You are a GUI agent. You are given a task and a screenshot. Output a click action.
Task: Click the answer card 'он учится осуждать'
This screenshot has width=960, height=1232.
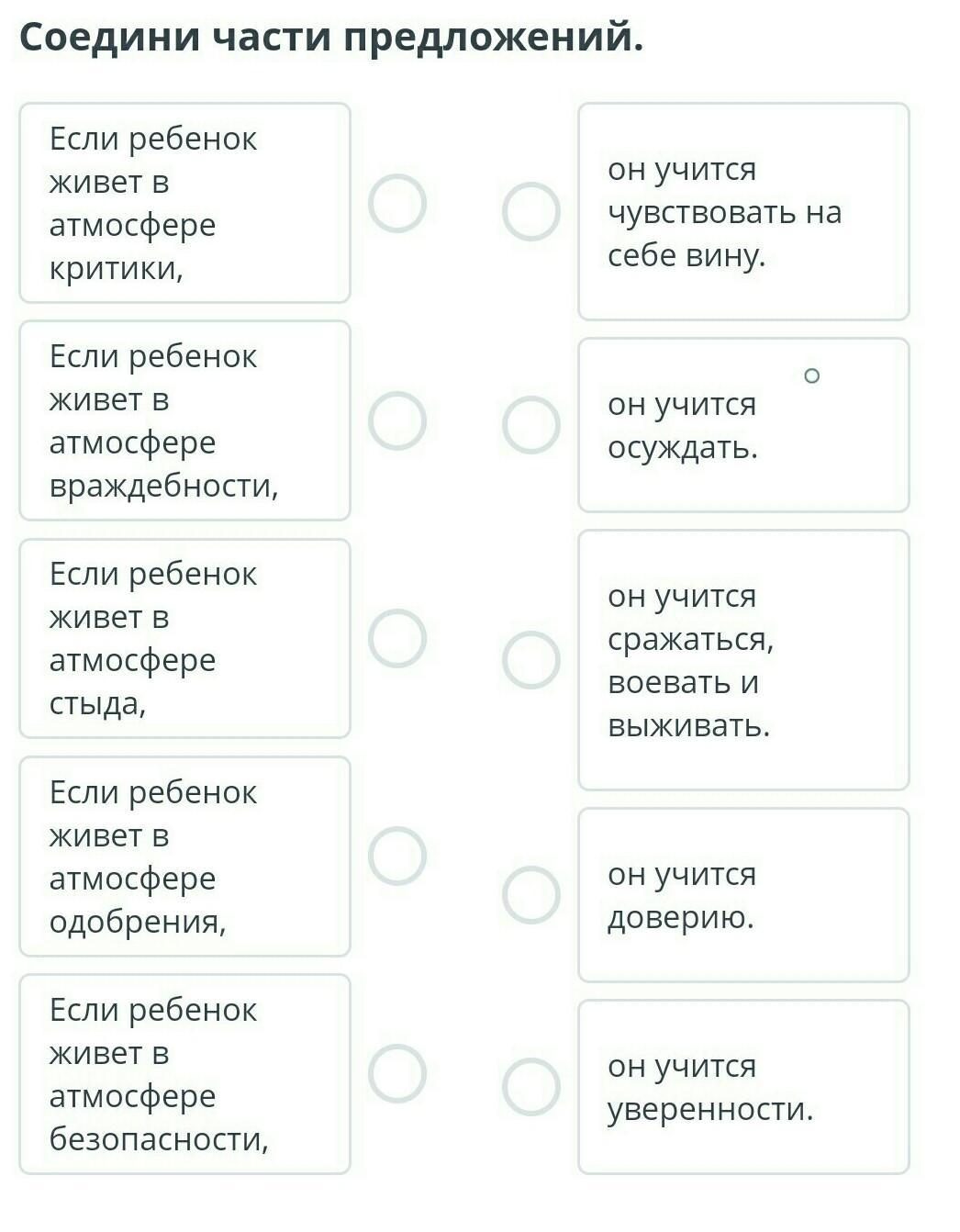click(743, 425)
